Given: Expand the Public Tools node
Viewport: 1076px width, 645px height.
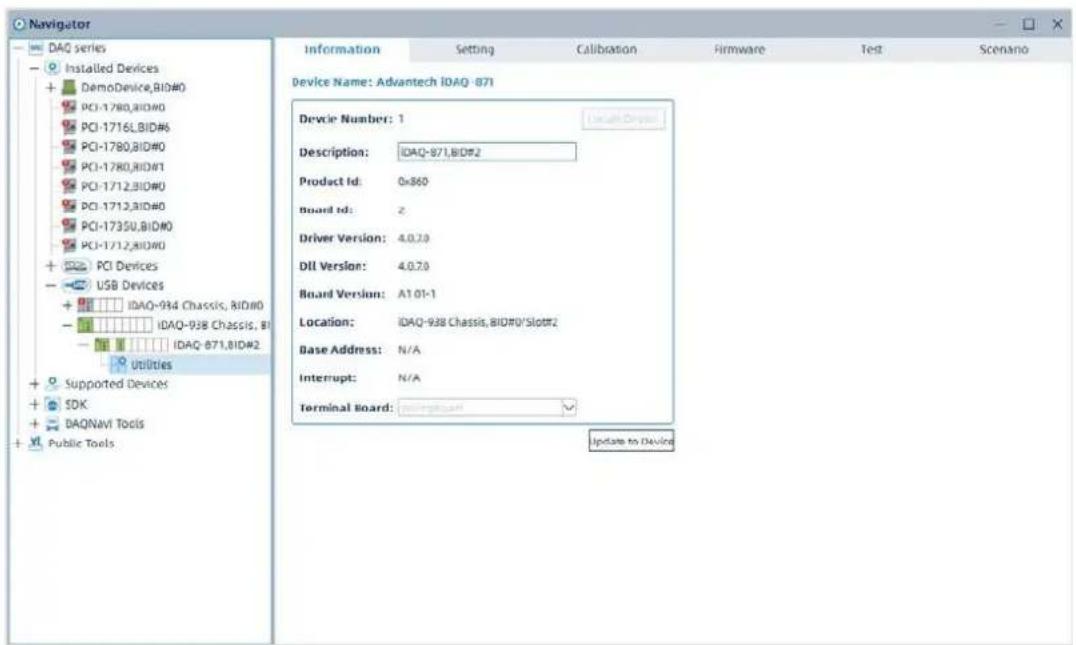Looking at the screenshot, I should point(18,444).
